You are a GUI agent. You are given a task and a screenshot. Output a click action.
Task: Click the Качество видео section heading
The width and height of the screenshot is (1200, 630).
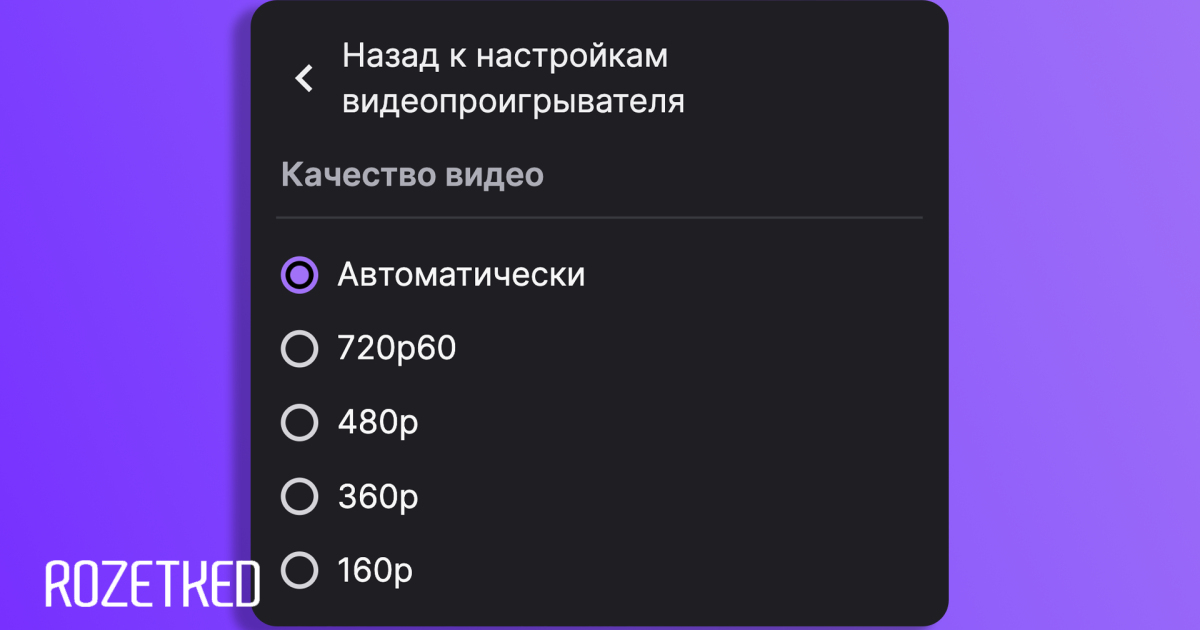click(412, 175)
